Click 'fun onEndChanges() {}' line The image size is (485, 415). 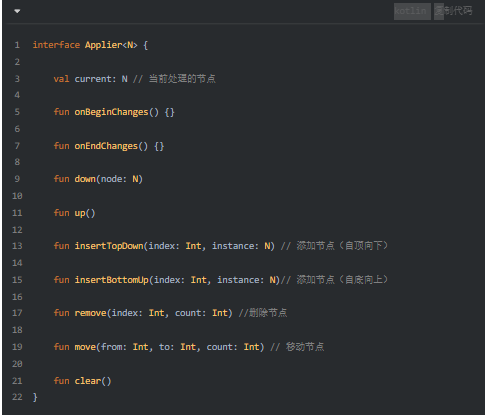click(x=109, y=146)
